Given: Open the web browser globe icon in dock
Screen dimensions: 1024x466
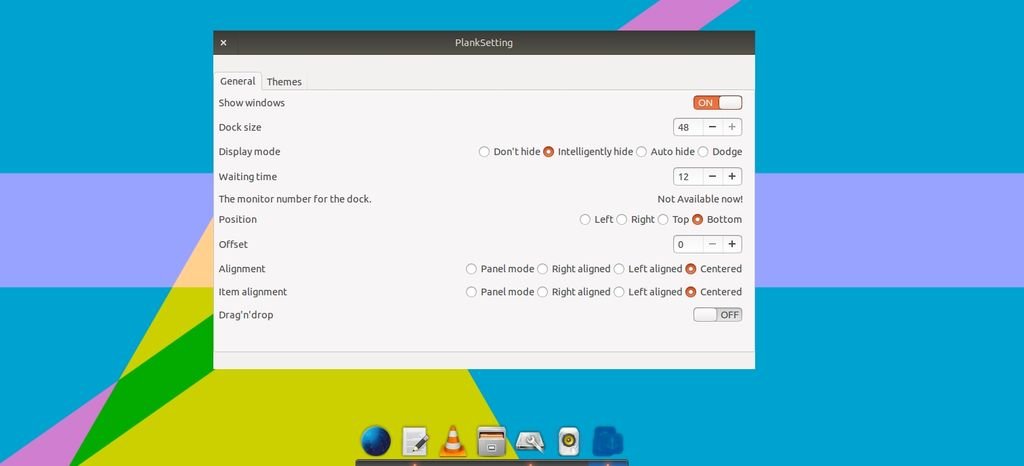Looking at the screenshot, I should (376, 441).
